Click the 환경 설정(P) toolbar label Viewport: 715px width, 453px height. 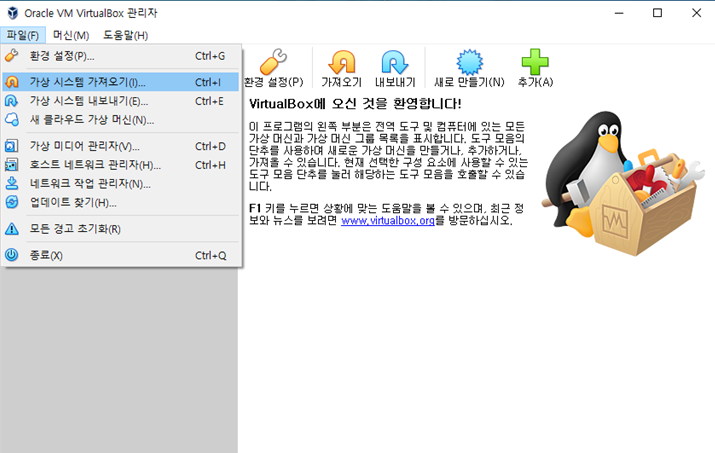point(273,82)
